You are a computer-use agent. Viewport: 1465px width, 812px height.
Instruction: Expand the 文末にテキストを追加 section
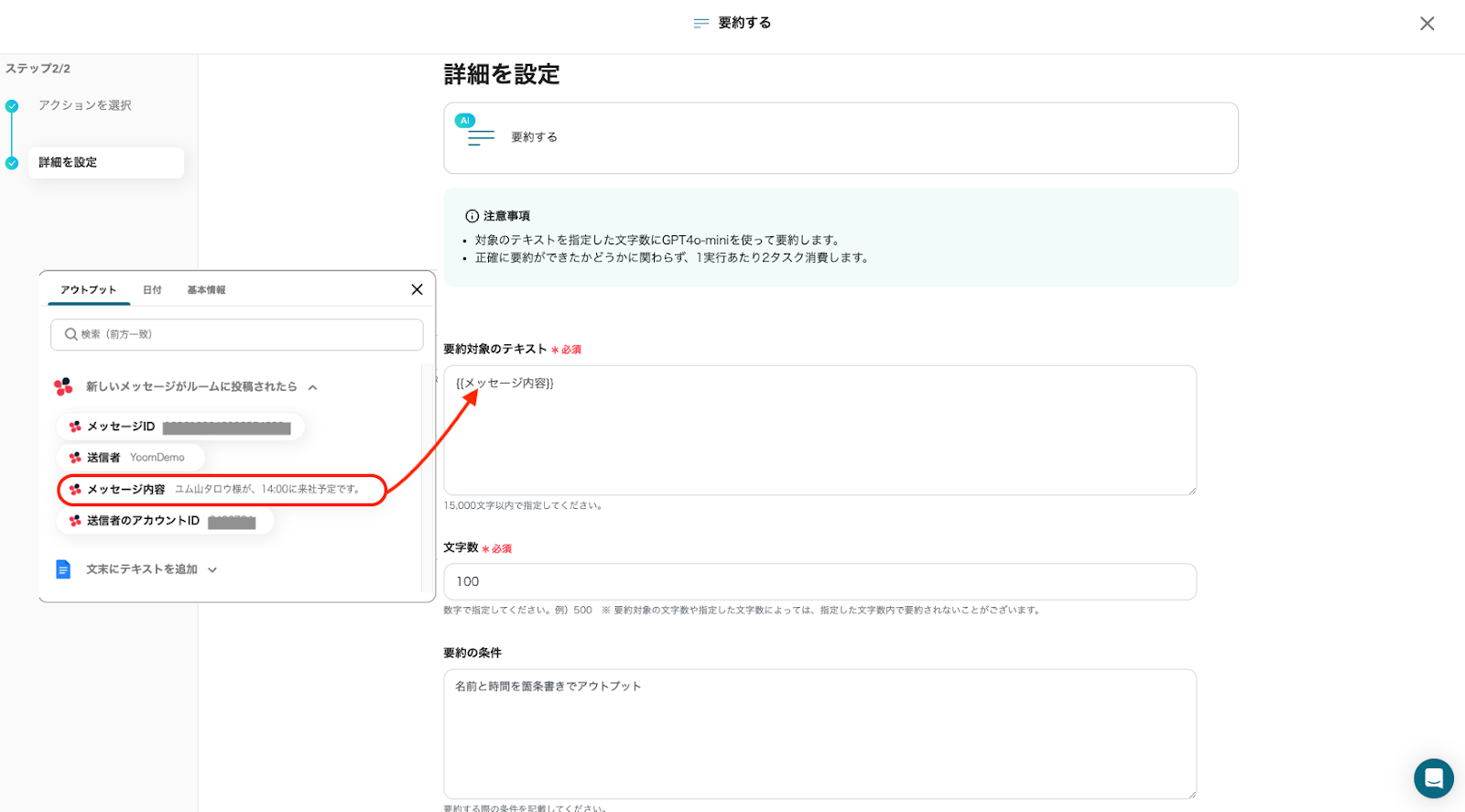[x=212, y=569]
